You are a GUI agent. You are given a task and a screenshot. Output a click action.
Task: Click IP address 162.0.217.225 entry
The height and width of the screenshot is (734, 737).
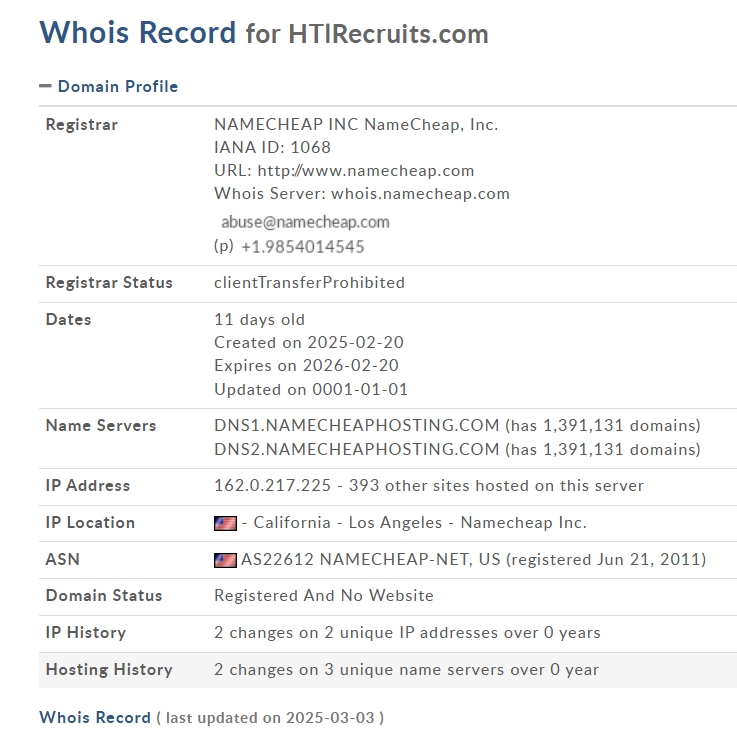coord(273,485)
